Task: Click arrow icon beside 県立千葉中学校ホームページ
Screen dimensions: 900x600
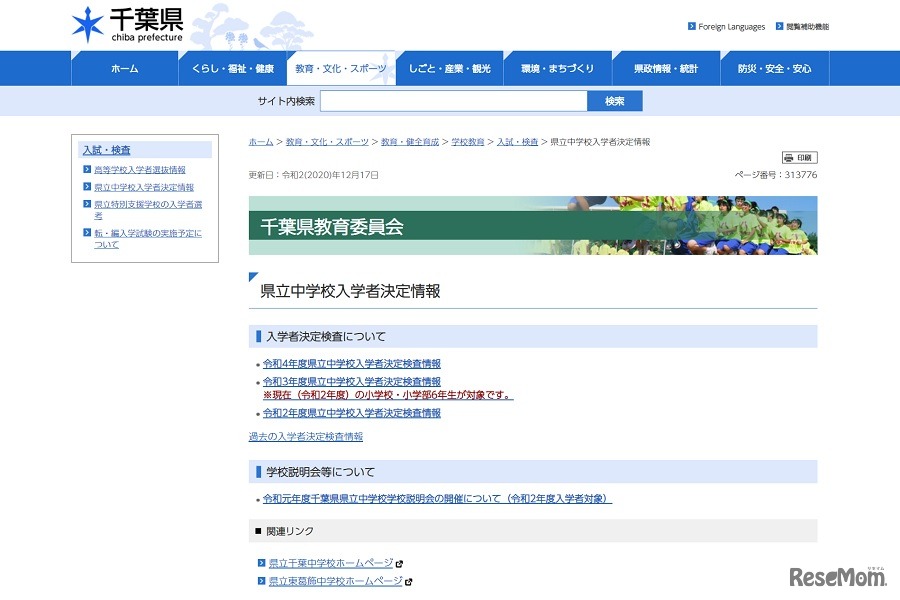Action: [x=262, y=564]
